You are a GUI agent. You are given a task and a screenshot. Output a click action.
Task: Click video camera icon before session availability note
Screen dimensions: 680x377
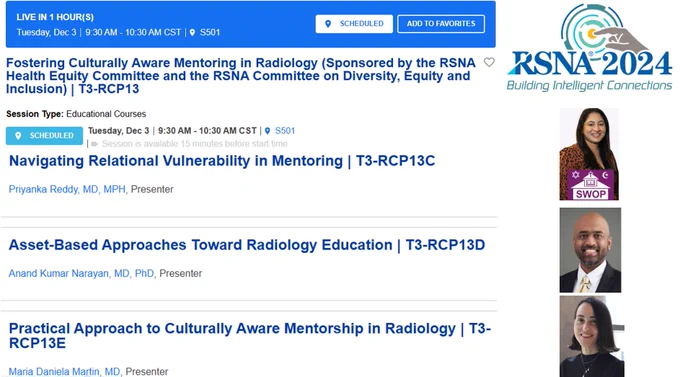pyautogui.click(x=94, y=144)
